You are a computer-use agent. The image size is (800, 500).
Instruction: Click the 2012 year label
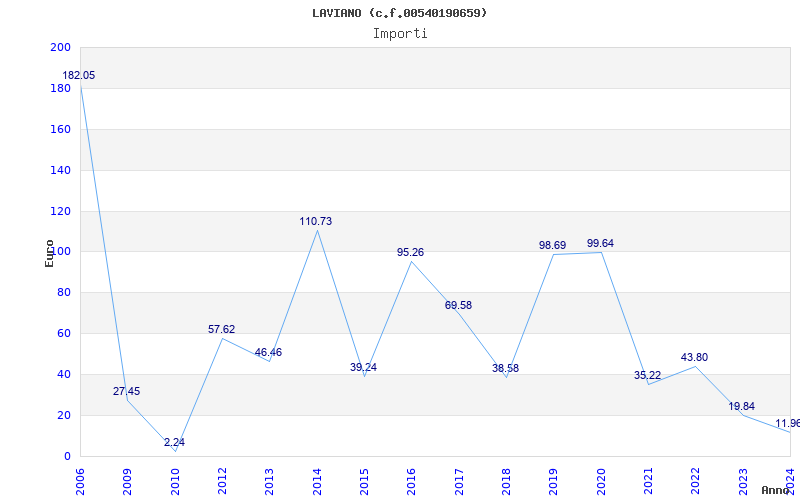pyautogui.click(x=222, y=482)
